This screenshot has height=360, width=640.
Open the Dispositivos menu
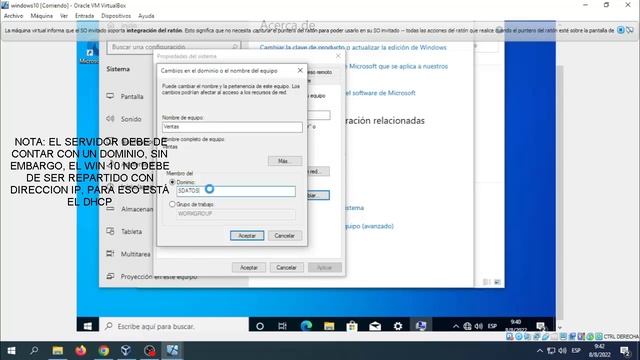click(116, 16)
